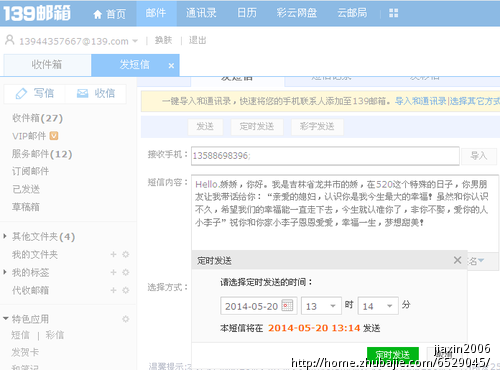Viewport: 500px width, 370px height.
Task: Click the user avatar icon beside the email address
Action: 10,40
